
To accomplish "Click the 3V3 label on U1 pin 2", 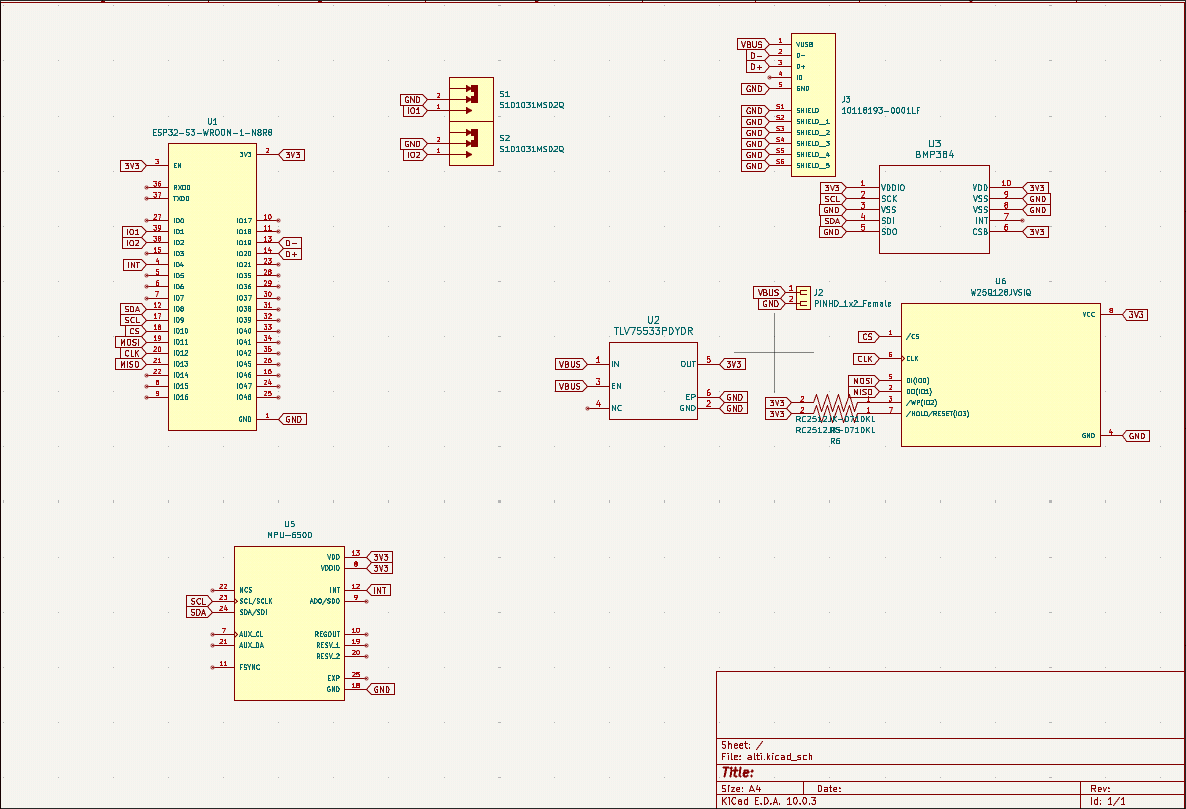I will (293, 155).
